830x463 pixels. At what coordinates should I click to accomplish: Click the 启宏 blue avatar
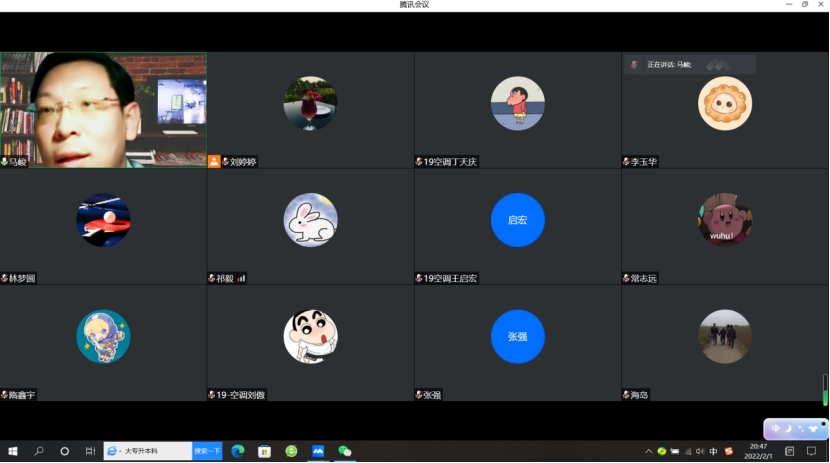click(517, 220)
